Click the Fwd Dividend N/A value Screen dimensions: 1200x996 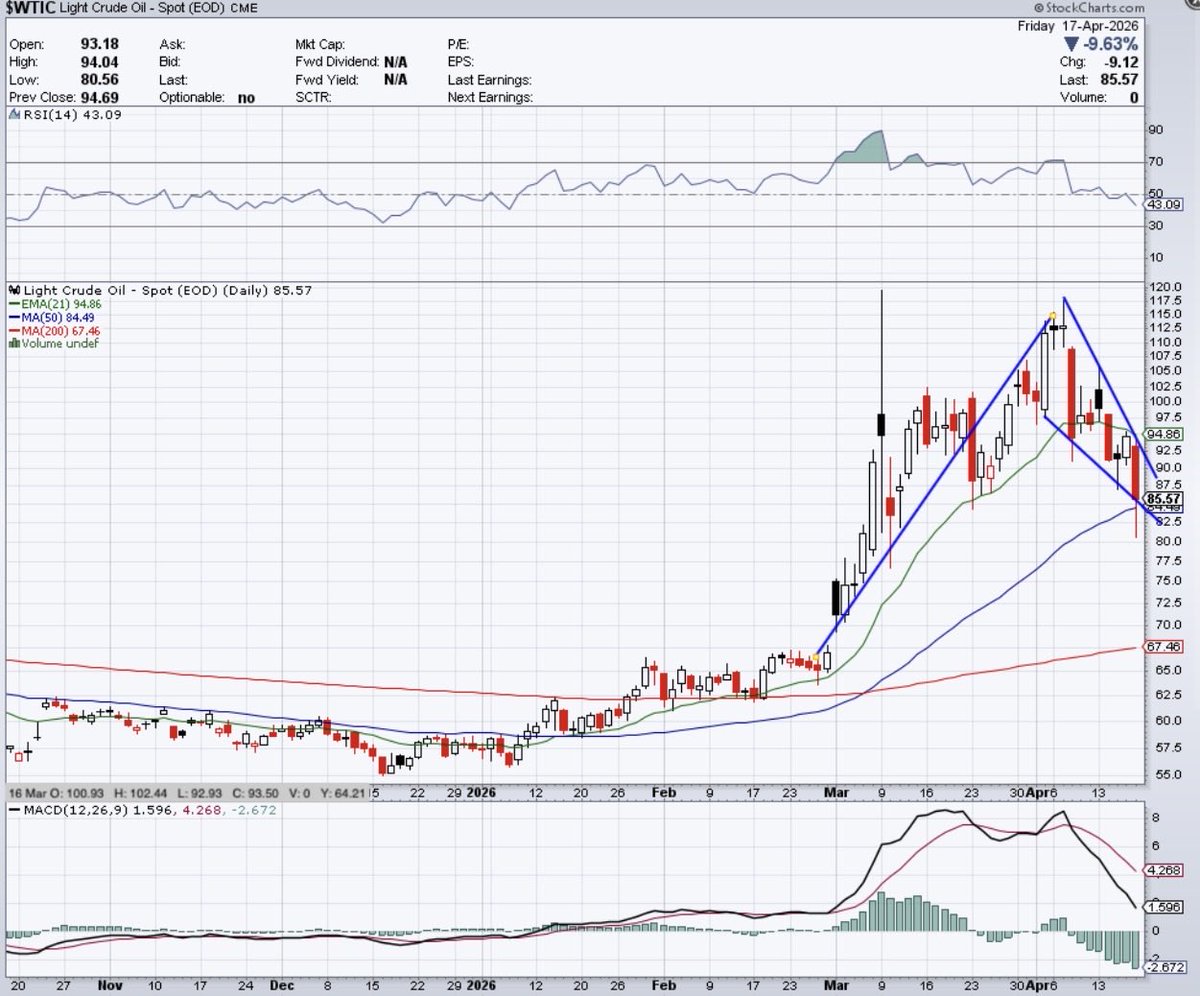(x=395, y=62)
